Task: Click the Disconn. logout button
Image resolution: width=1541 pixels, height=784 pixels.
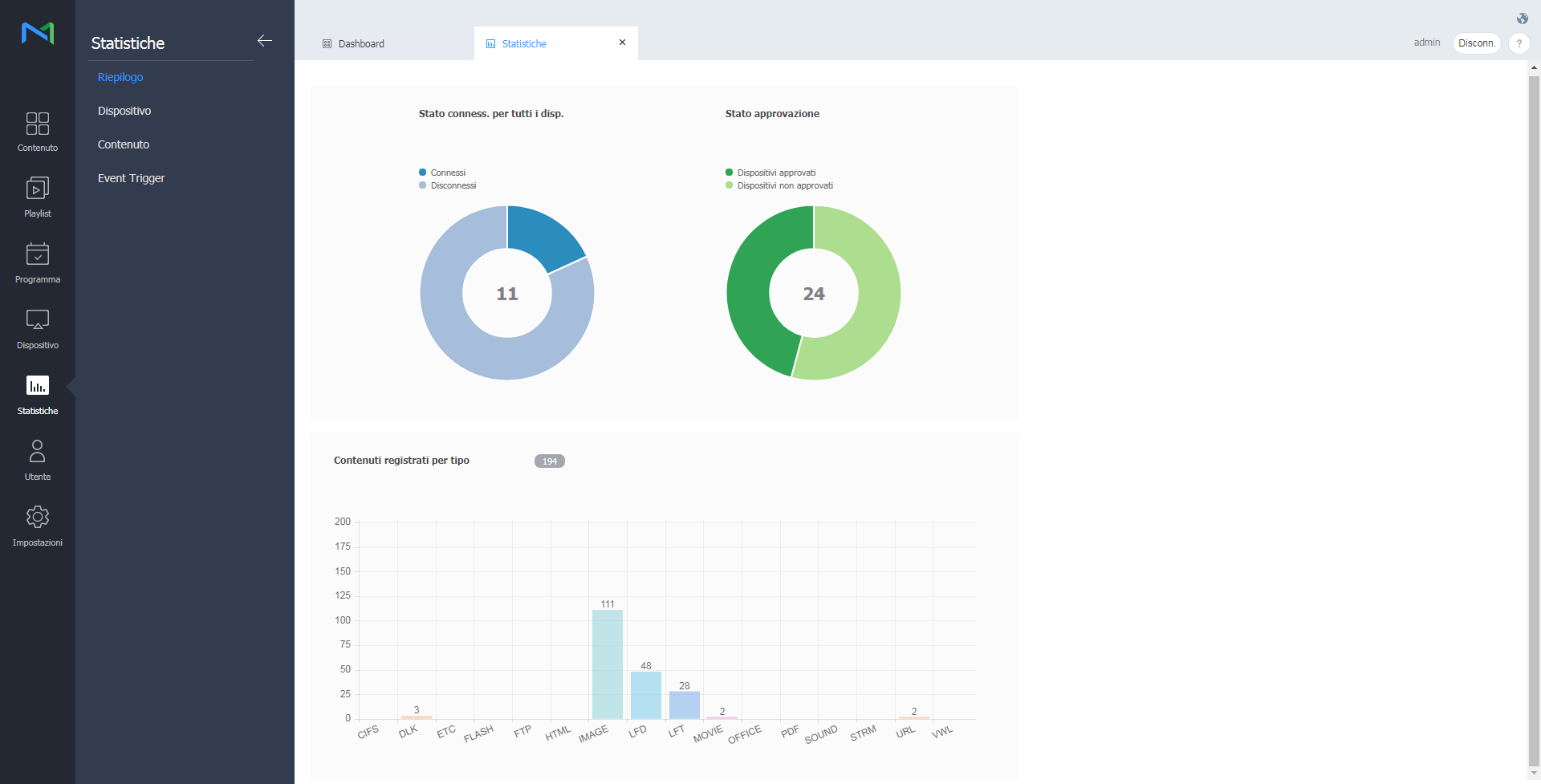Action: [x=1476, y=43]
